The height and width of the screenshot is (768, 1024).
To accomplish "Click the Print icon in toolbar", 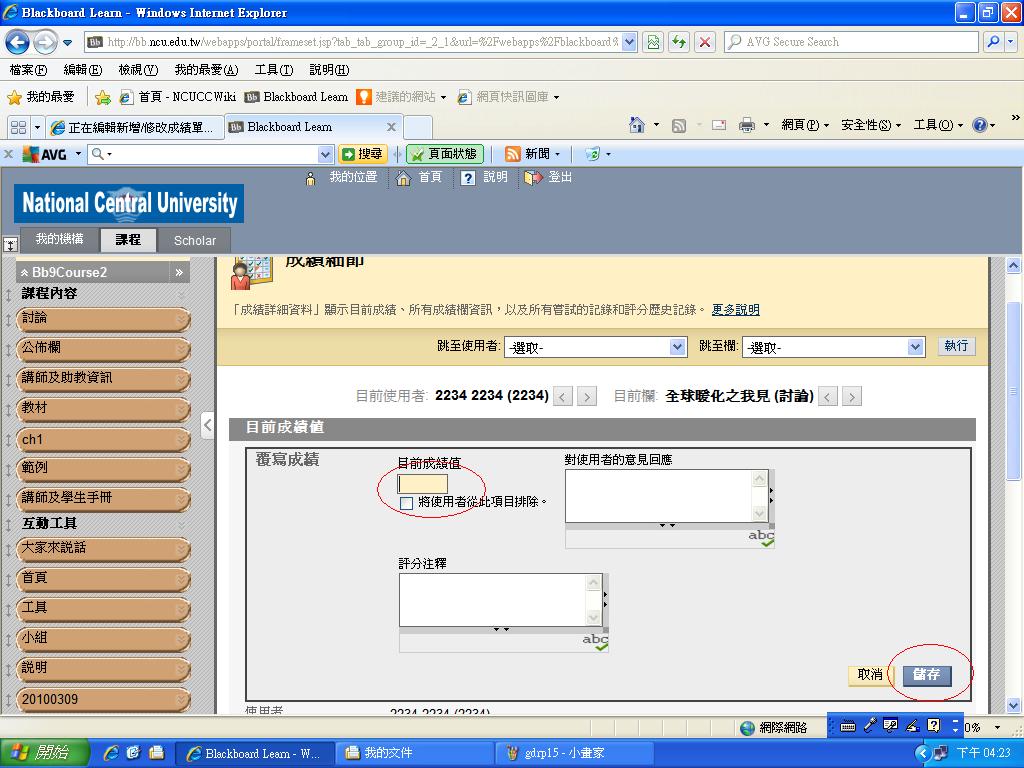I will pos(746,125).
